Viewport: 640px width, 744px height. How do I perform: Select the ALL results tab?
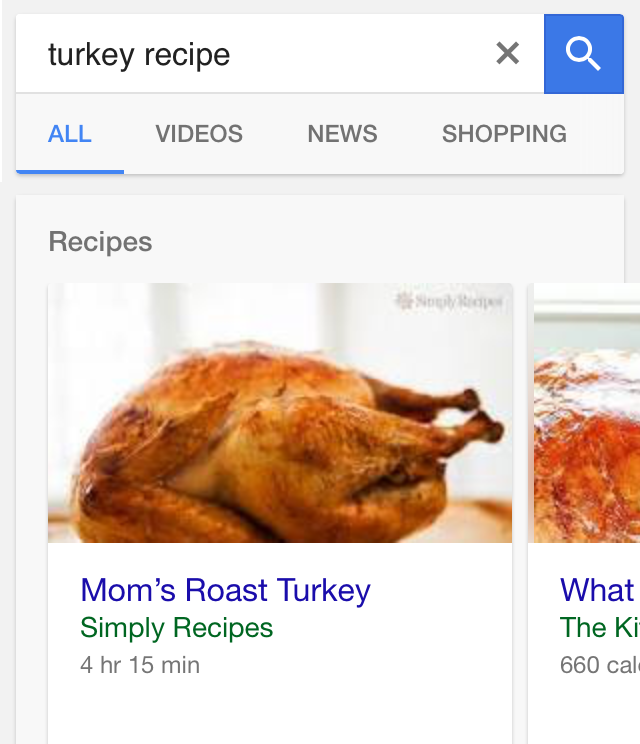(x=70, y=134)
